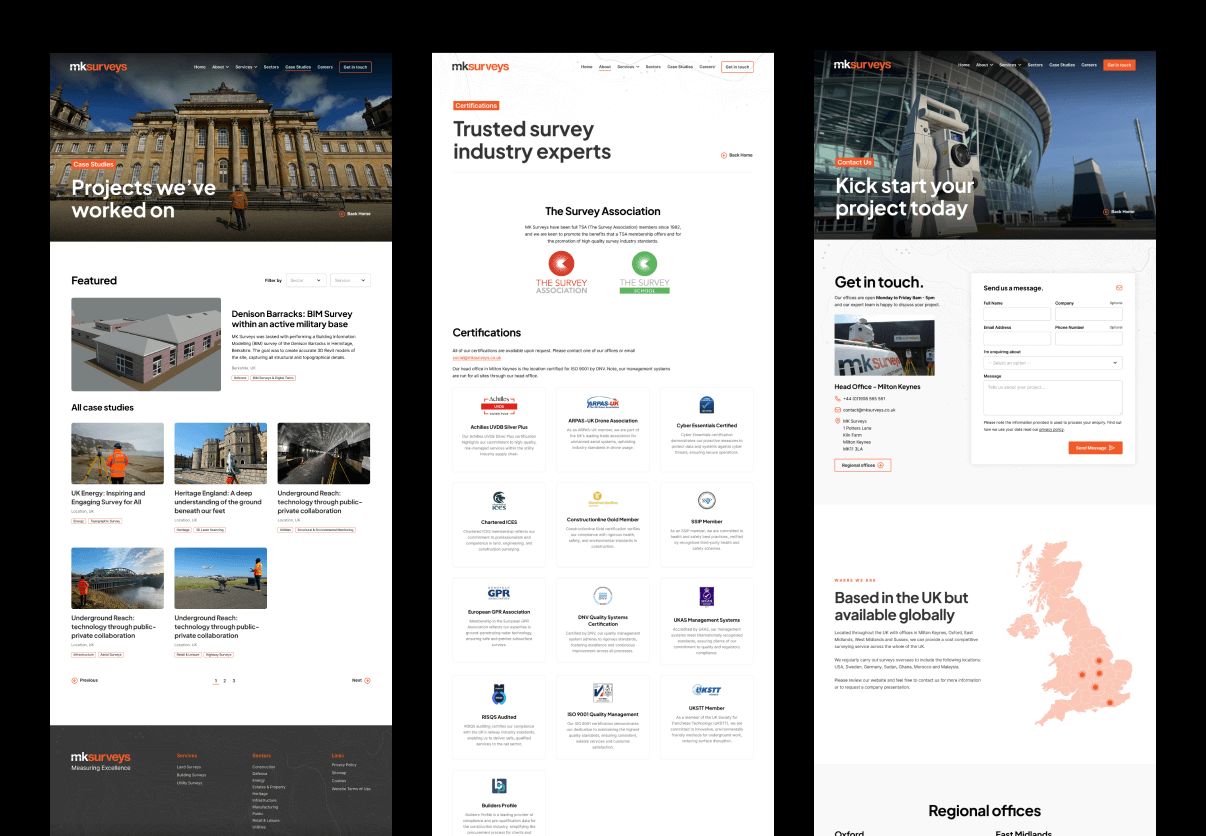Open the Sector filter dropdown
The width and height of the screenshot is (1206, 836).
coord(306,280)
